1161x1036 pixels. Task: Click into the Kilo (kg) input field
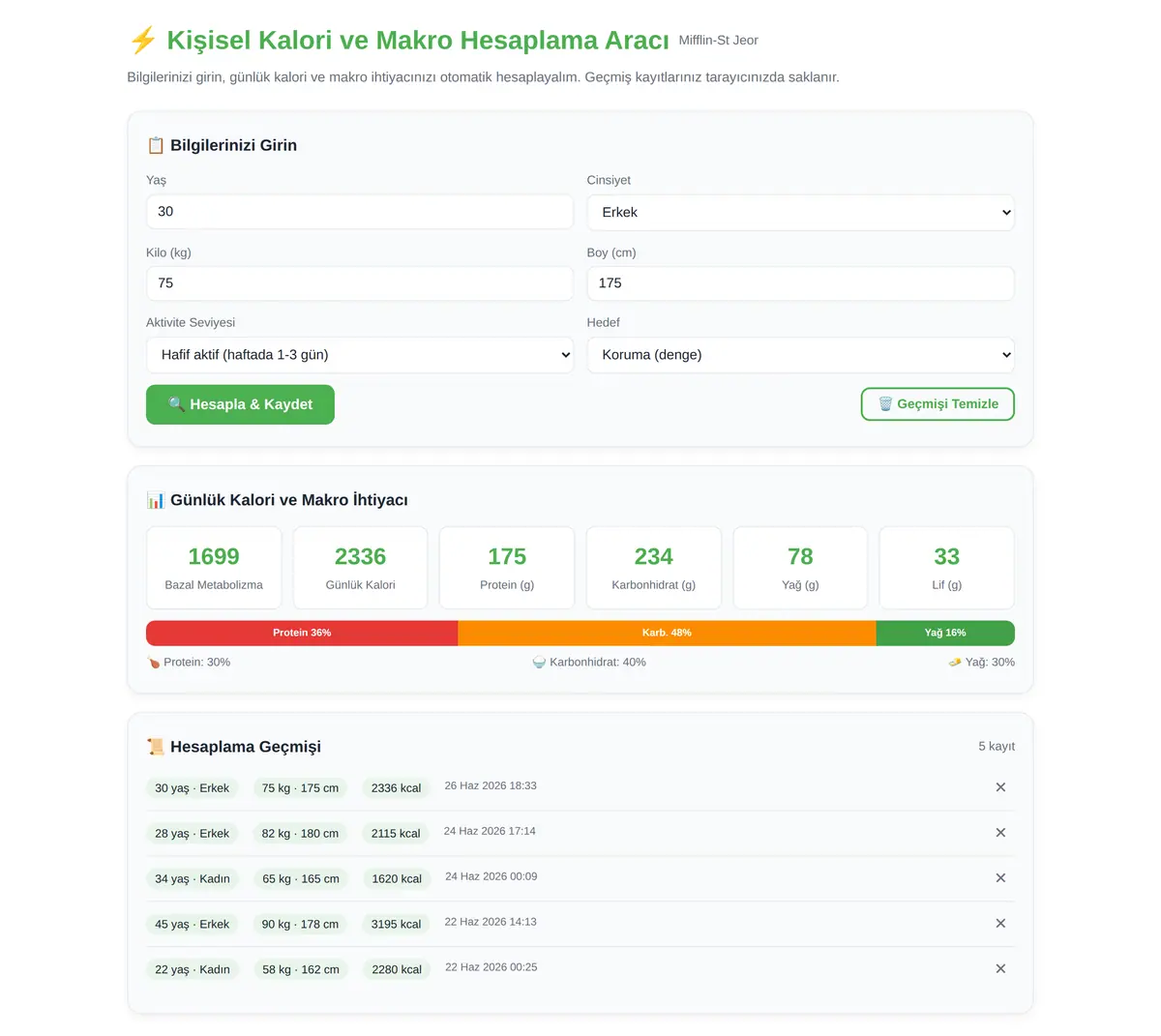tap(360, 283)
